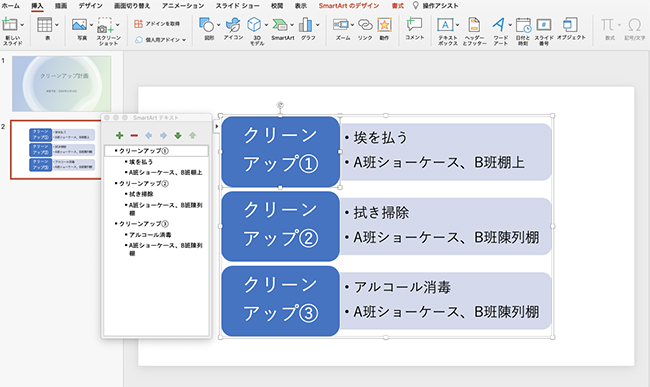Screen dimensions: 650x387
Task: Insert a 3D Model
Action: click(x=254, y=25)
